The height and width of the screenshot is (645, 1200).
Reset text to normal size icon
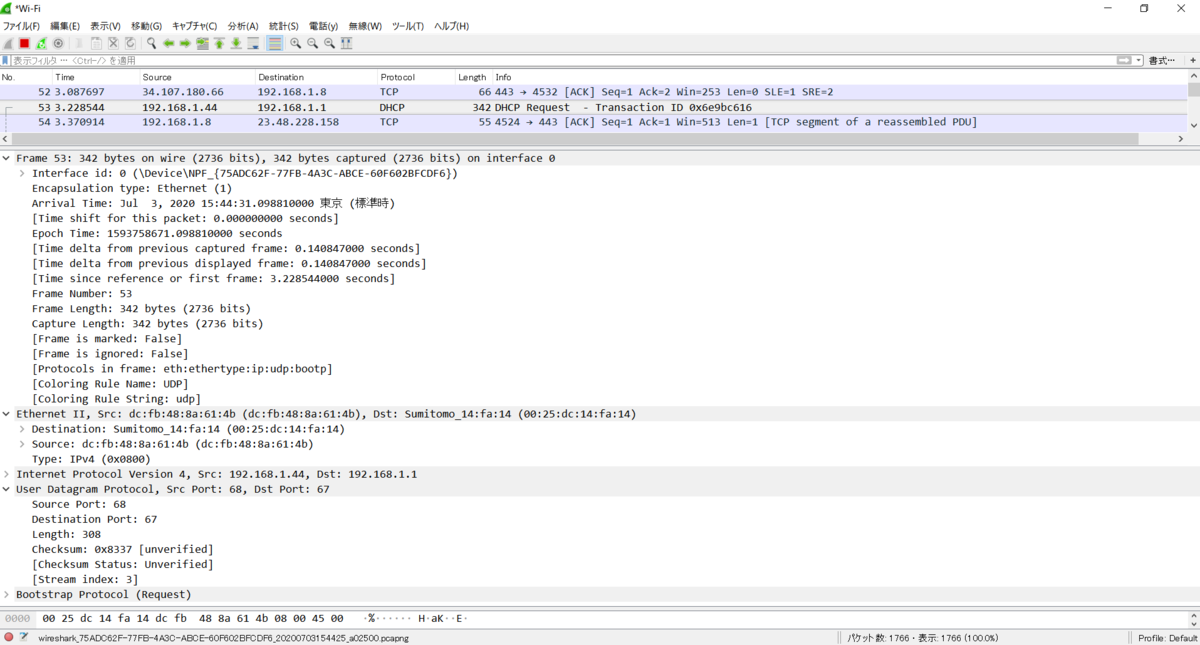tap(329, 43)
